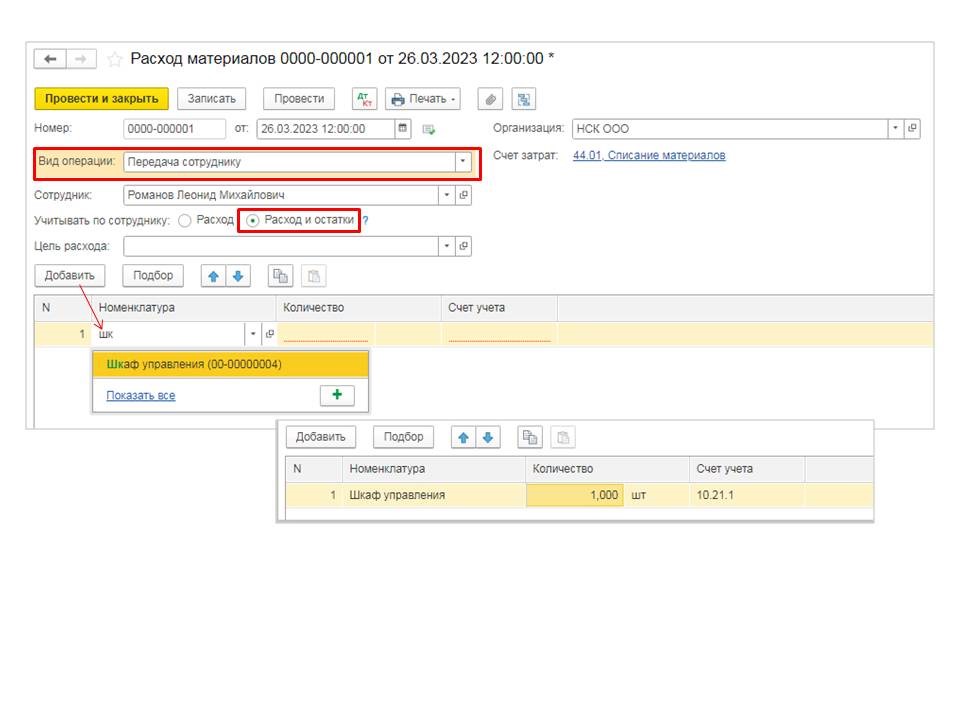Click help question mark beside Расход и остатки
960x720 pixels.
click(366, 220)
